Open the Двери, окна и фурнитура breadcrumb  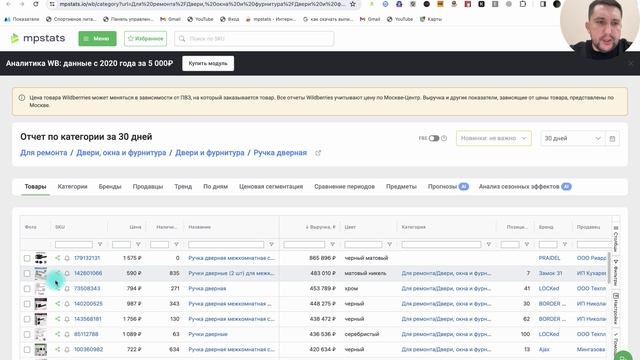(121, 153)
